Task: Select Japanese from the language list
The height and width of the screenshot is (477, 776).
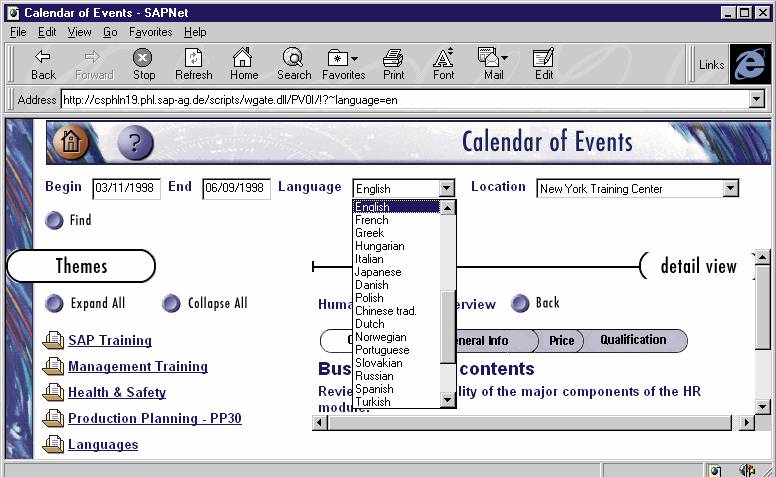Action: pos(378,272)
